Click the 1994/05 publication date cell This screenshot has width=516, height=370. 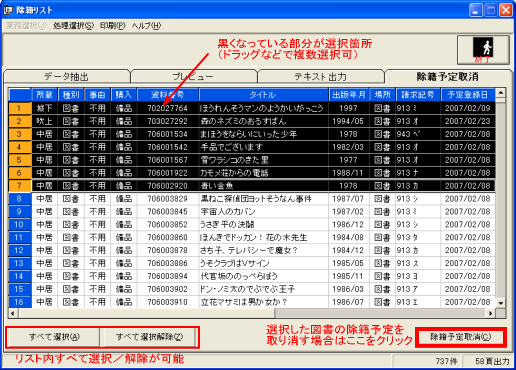pos(349,121)
